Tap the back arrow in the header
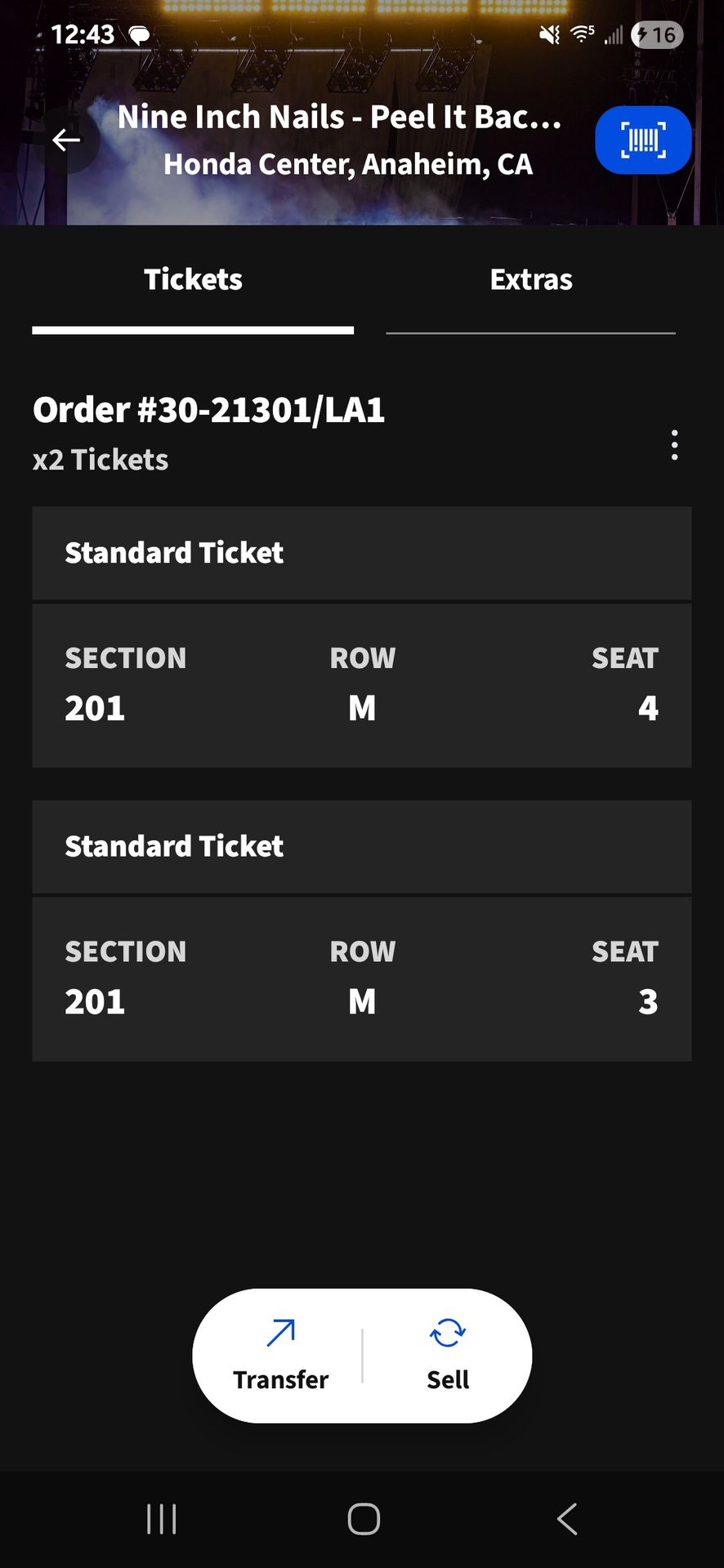The width and height of the screenshot is (724, 1568). point(66,140)
